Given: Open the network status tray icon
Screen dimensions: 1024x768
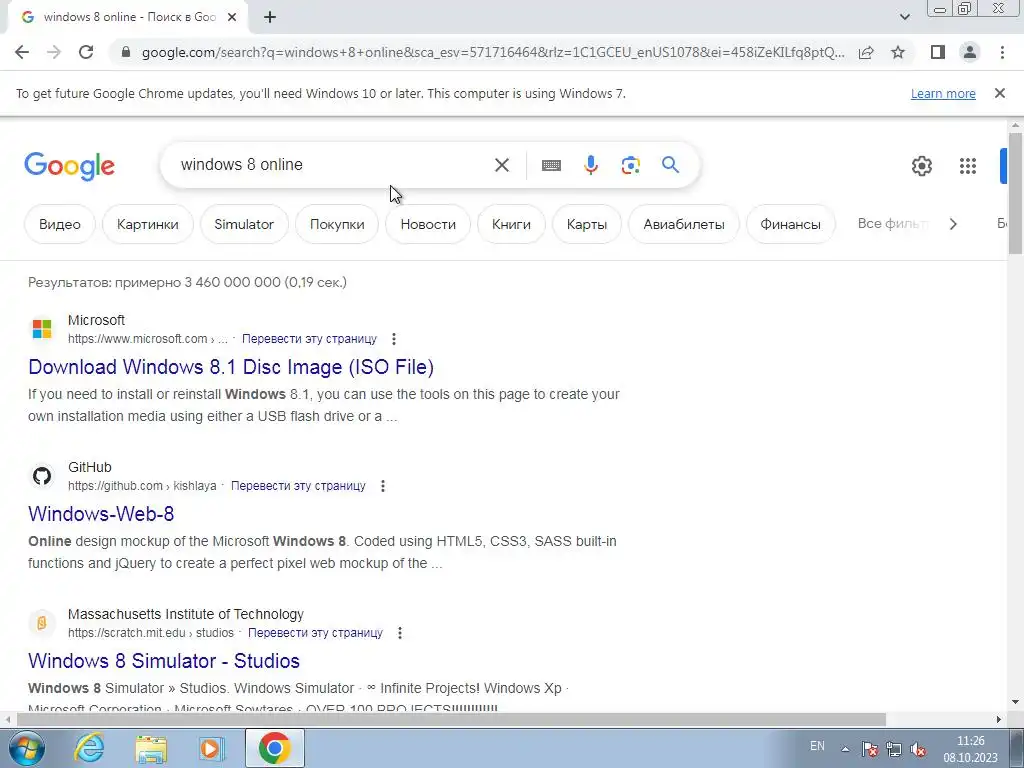Looking at the screenshot, I should 894,749.
